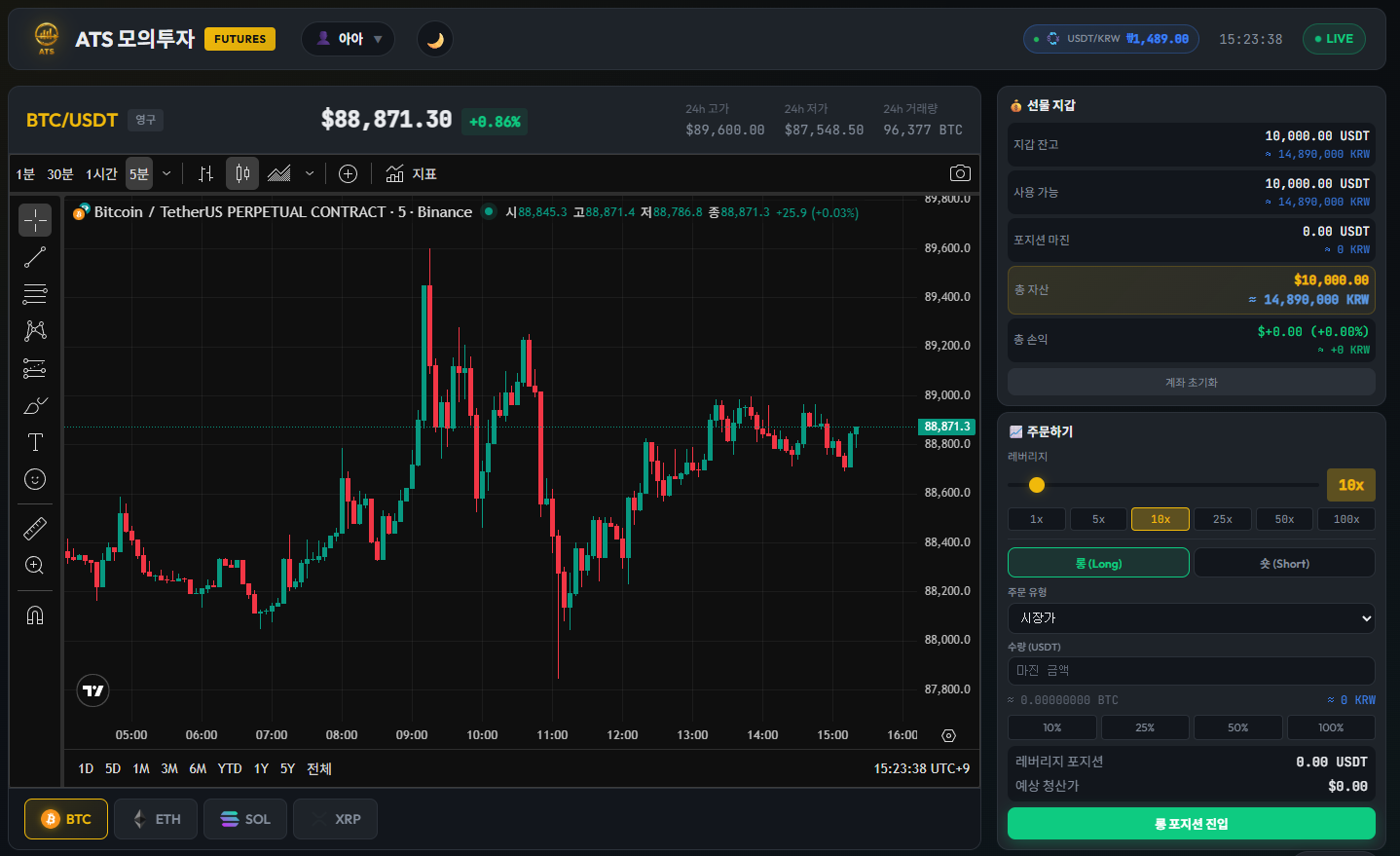Screen dimensions: 1400x856
Task: Click the account reset button
Action: pos(1191,382)
